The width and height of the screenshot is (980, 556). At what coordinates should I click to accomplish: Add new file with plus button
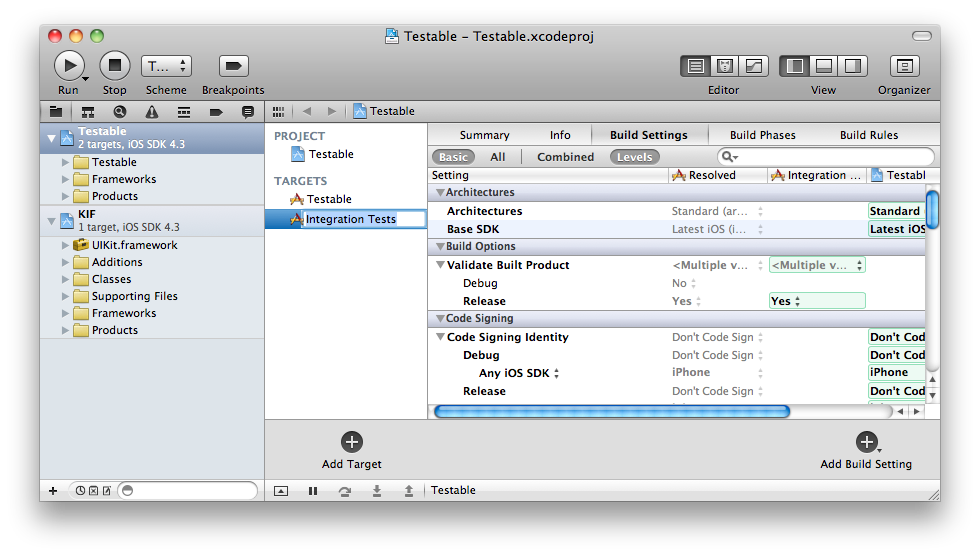[53, 490]
